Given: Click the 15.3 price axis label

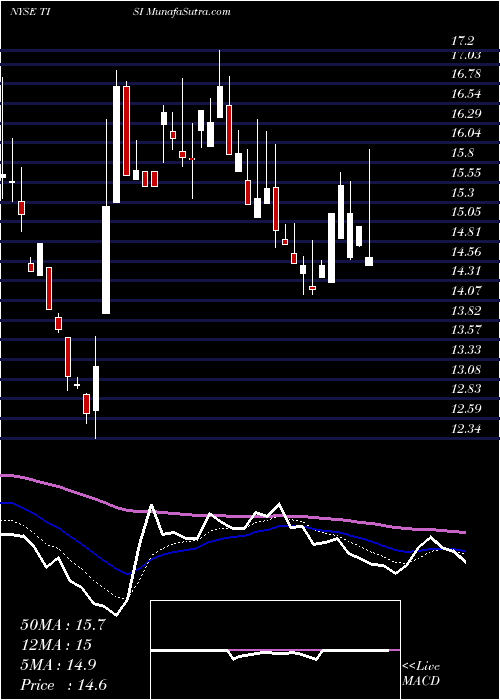Looking at the screenshot, I should tap(462, 192).
